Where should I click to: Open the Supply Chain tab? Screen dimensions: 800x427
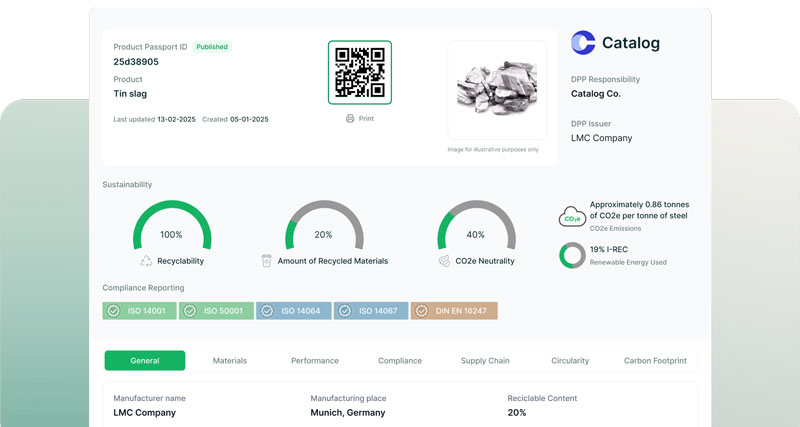tap(485, 361)
